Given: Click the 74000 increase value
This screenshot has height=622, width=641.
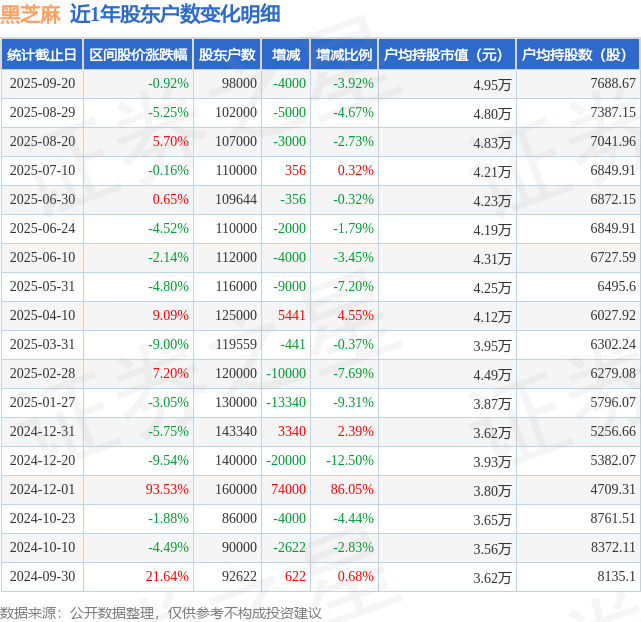Looking at the screenshot, I should point(288,490).
